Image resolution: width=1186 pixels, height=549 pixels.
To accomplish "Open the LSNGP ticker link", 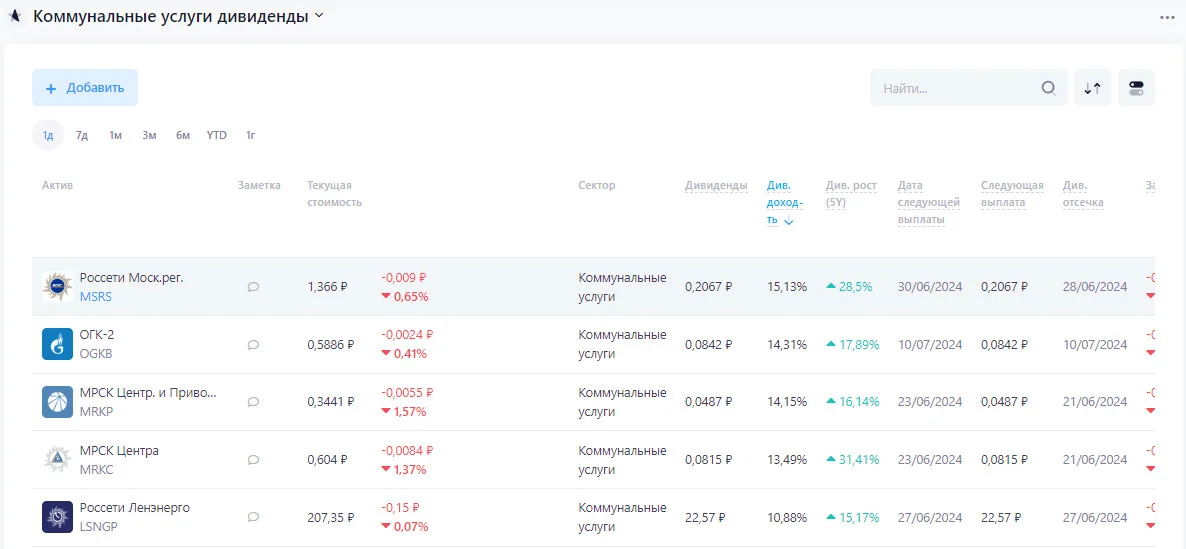I will point(98,526).
